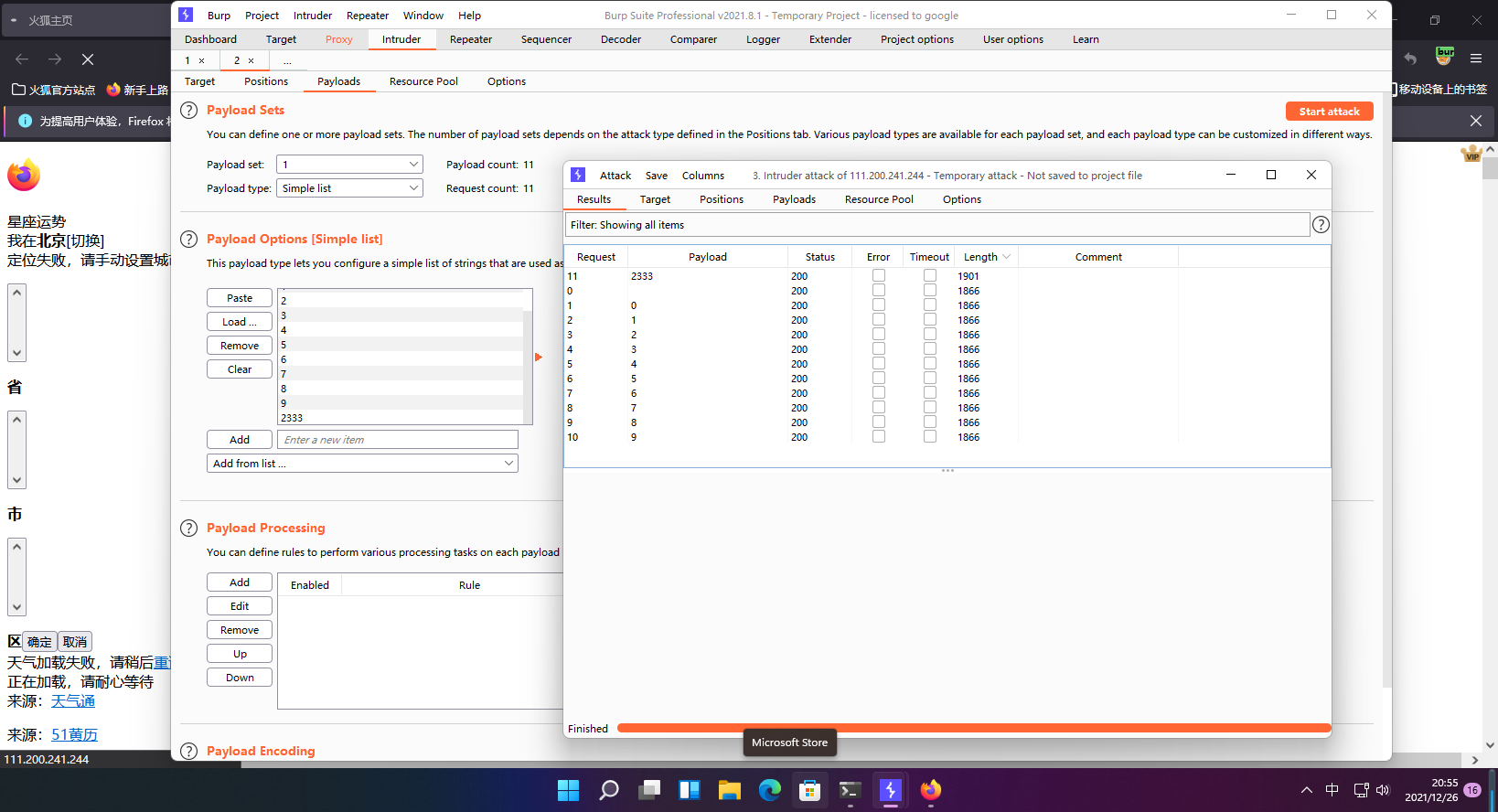Switch to Payloads tab in attack window
This screenshot has width=1498, height=812.
pyautogui.click(x=794, y=199)
